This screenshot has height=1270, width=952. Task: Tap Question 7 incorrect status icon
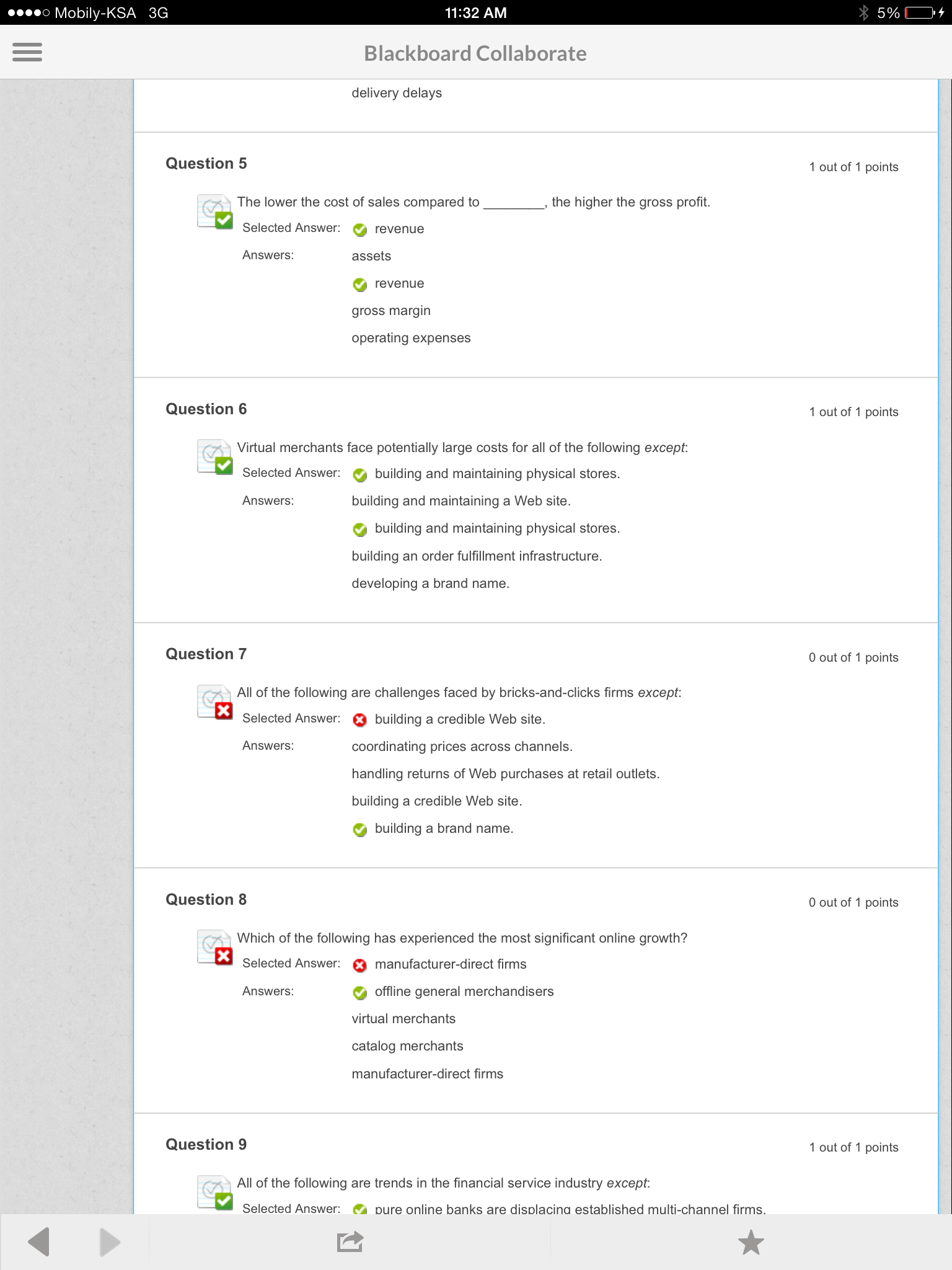pyautogui.click(x=215, y=702)
